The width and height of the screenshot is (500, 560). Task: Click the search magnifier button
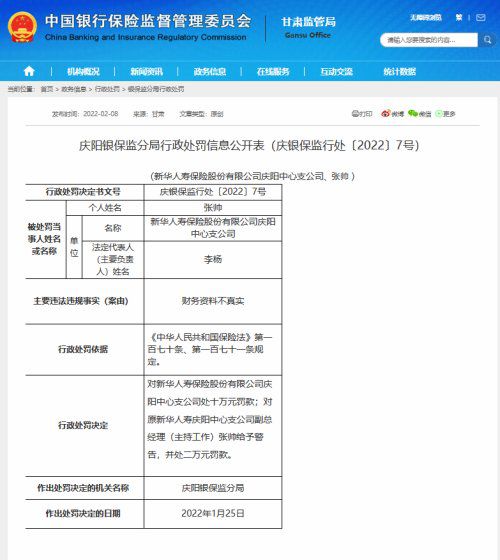[488, 40]
